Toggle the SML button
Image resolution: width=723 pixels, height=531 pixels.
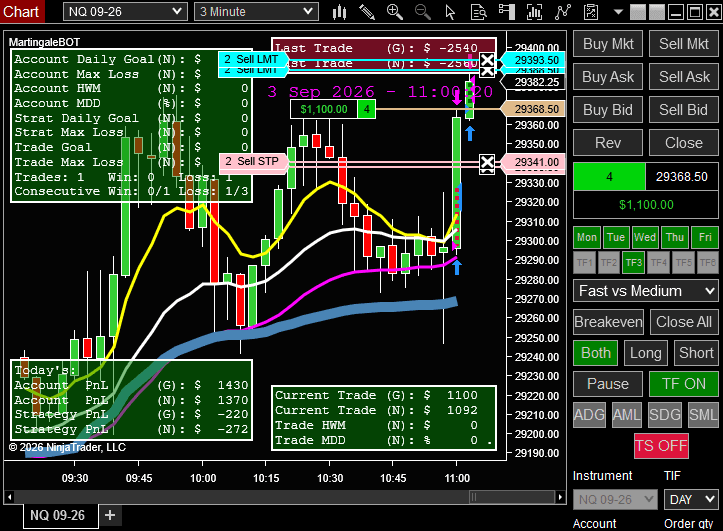[703, 415]
